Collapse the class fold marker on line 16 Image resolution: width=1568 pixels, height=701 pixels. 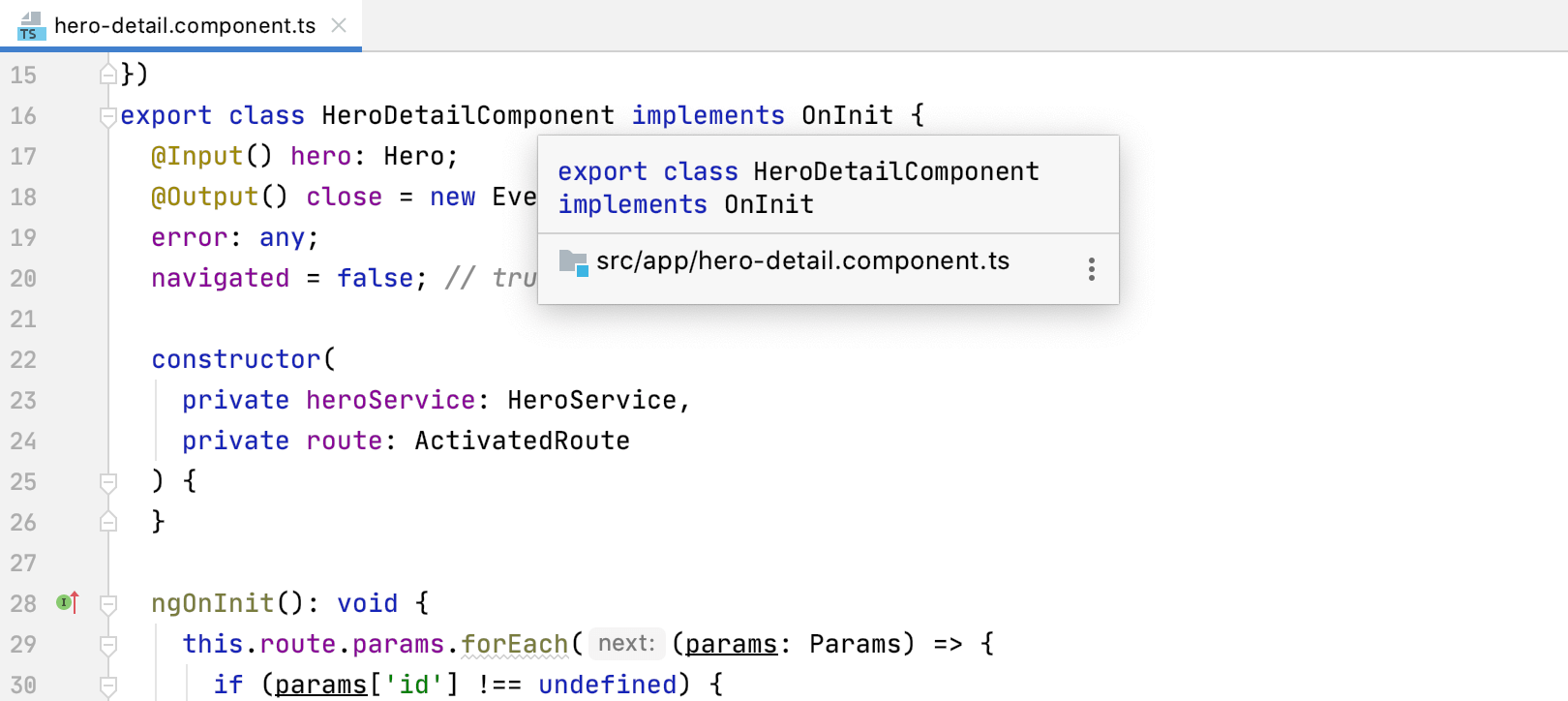click(108, 116)
